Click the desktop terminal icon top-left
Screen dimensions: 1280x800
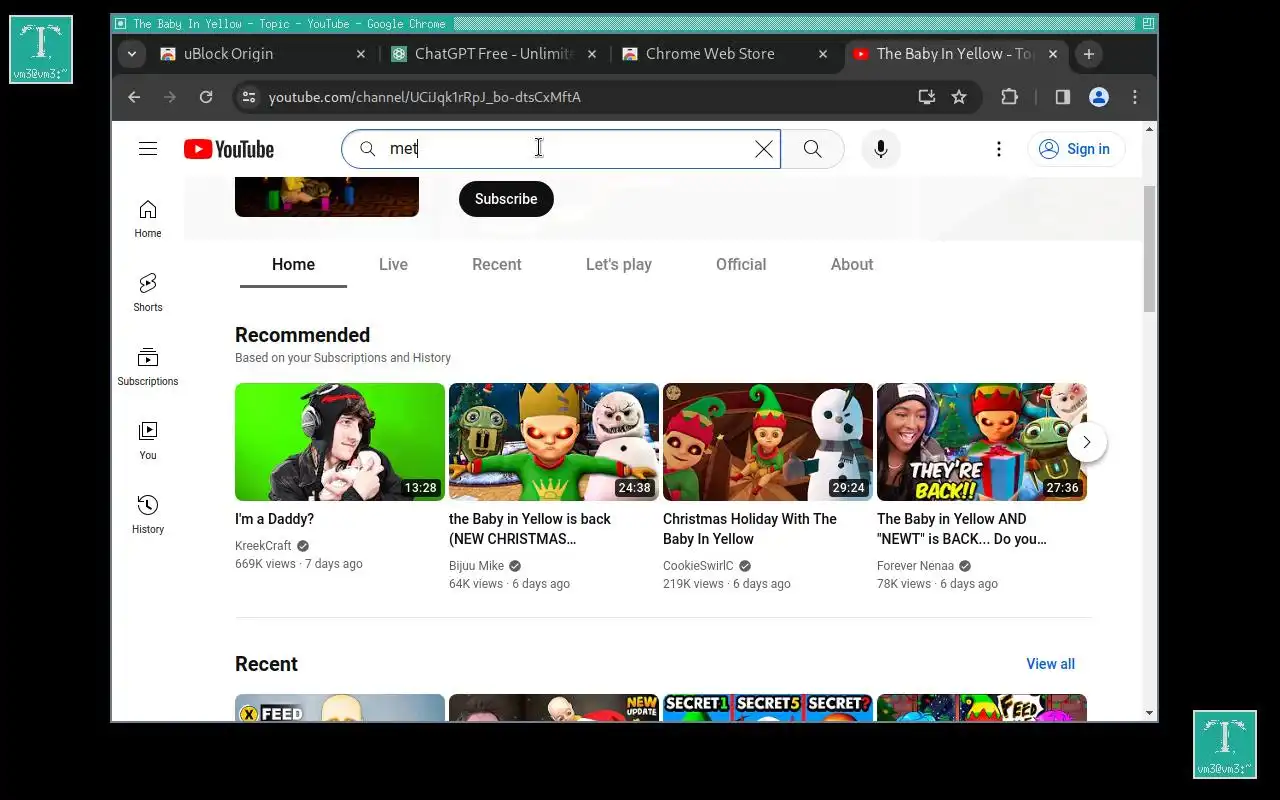[x=41, y=49]
